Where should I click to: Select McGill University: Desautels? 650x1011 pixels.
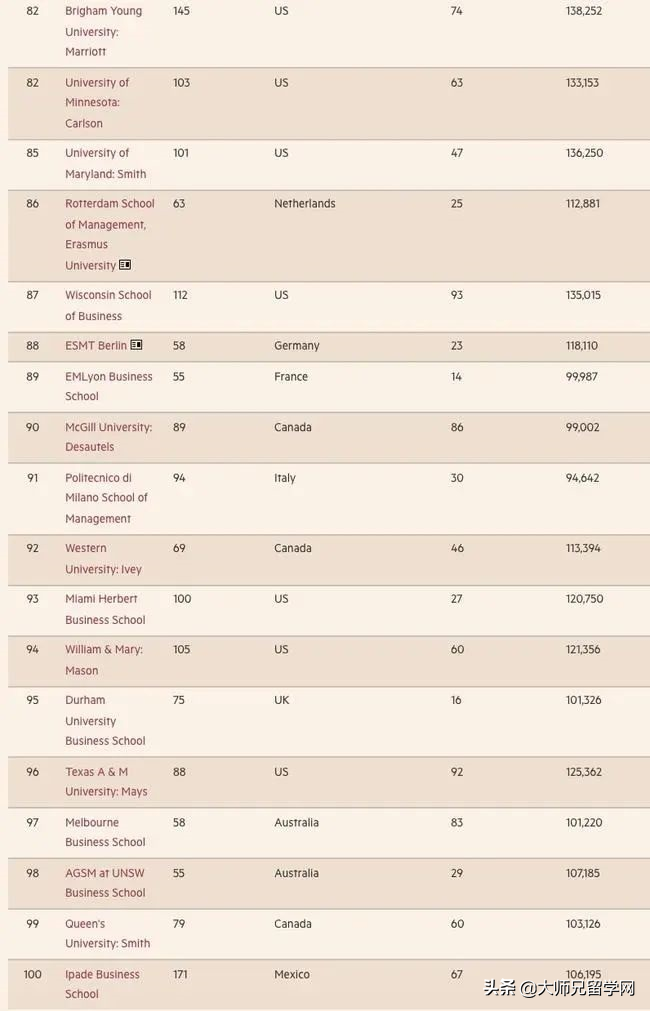(x=108, y=437)
